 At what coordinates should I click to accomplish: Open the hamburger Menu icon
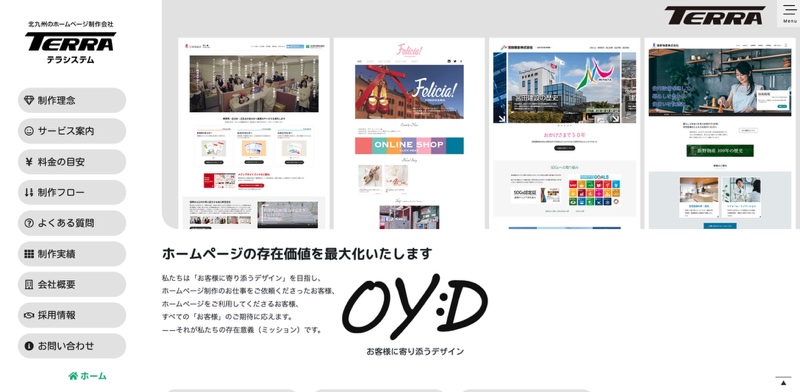[x=789, y=13]
